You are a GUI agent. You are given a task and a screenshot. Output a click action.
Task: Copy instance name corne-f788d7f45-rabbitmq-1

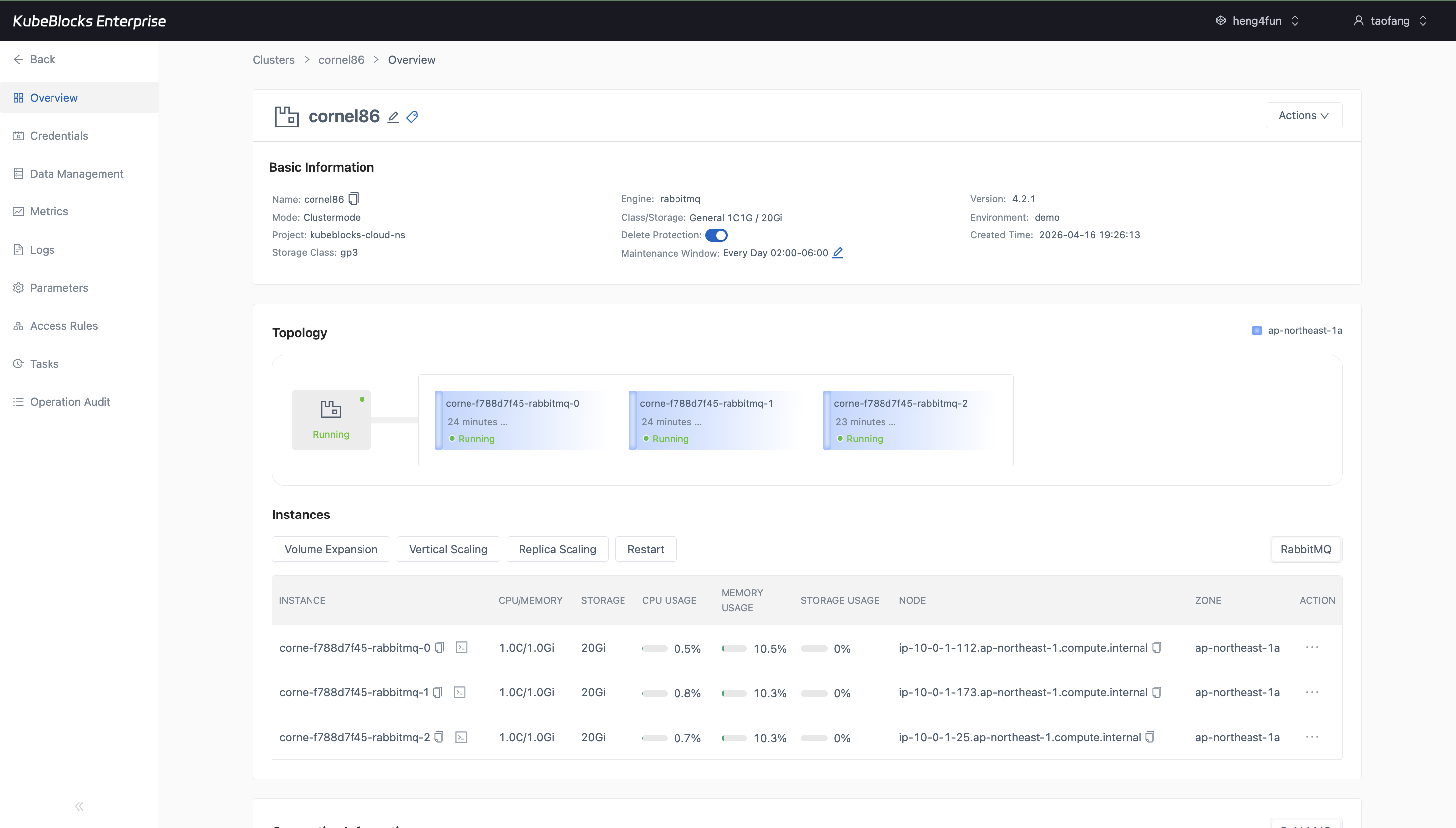point(438,693)
